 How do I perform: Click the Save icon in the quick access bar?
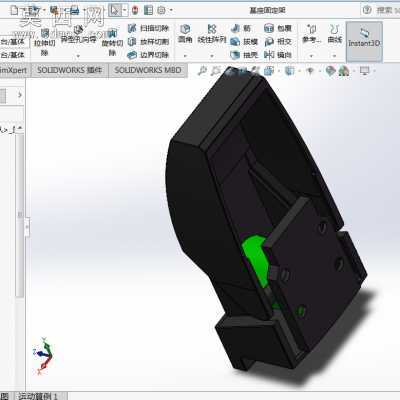(54, 10)
